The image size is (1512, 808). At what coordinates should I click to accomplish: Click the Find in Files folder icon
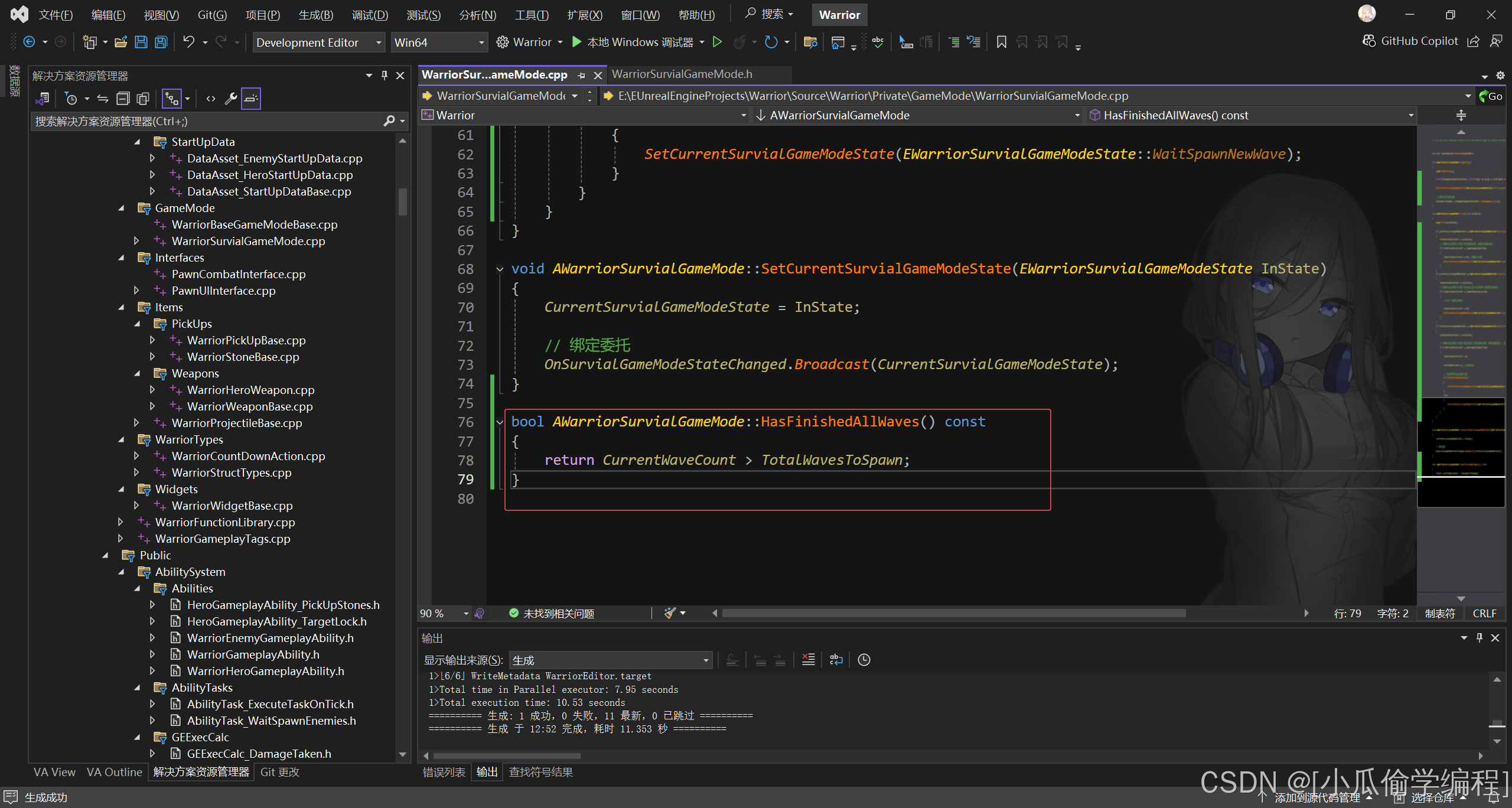point(810,42)
